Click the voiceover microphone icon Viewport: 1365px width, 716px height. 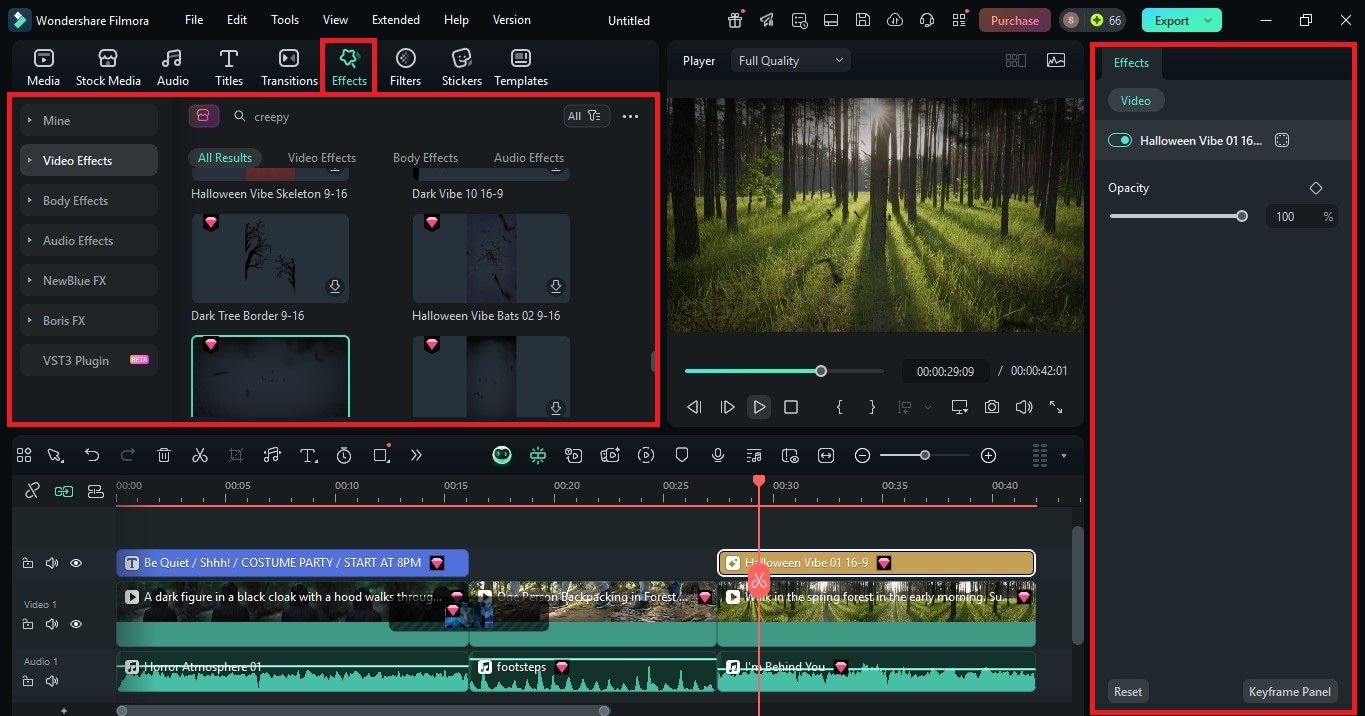[x=718, y=455]
